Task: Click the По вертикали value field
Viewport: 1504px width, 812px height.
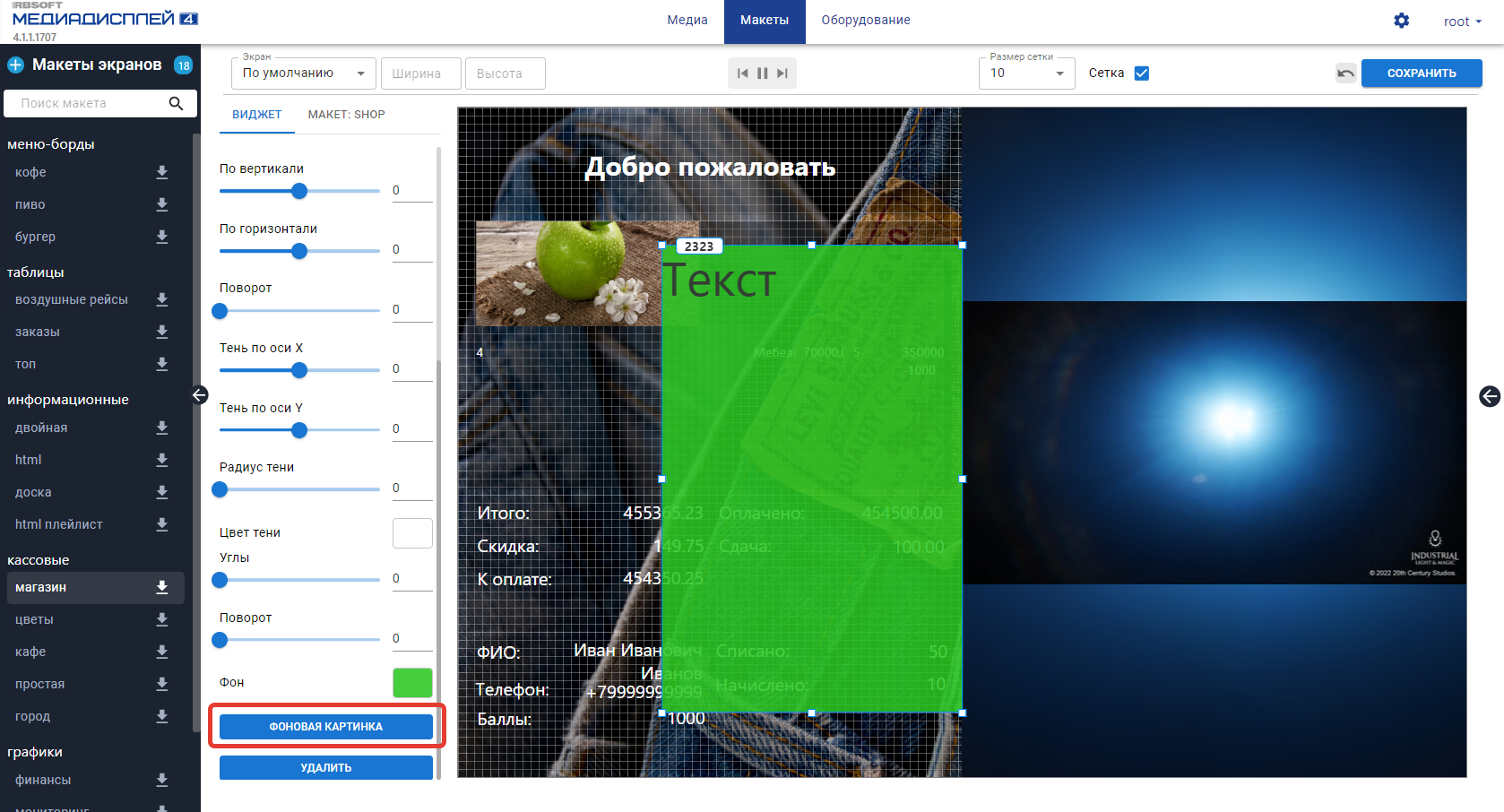Action: [412, 190]
